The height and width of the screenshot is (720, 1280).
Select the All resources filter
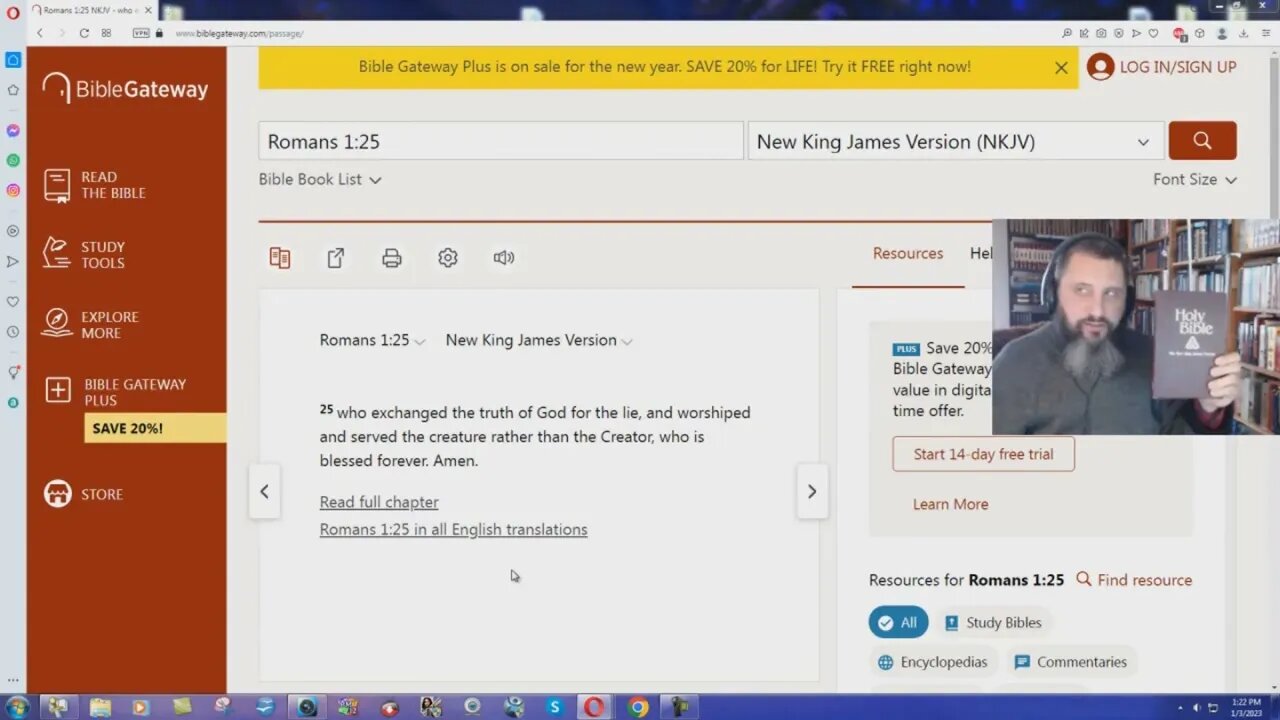pos(898,622)
